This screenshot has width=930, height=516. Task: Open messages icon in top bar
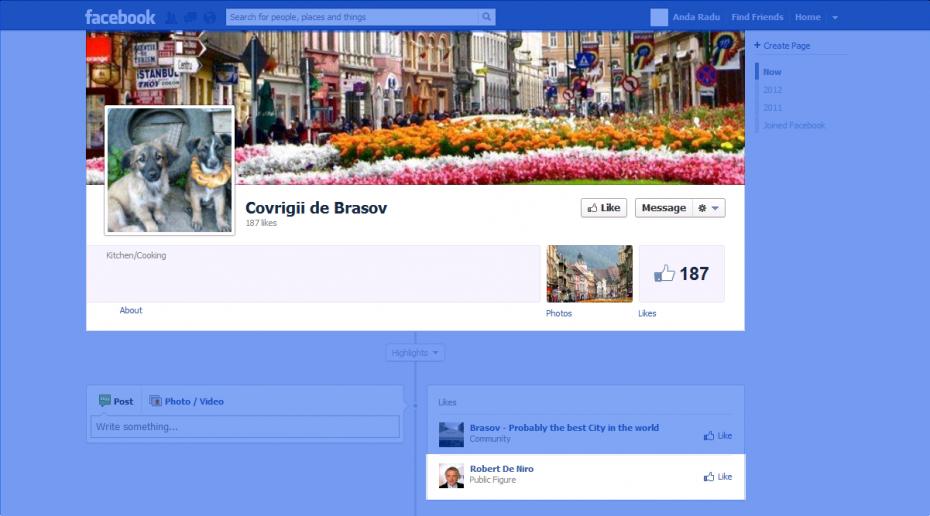click(x=190, y=18)
